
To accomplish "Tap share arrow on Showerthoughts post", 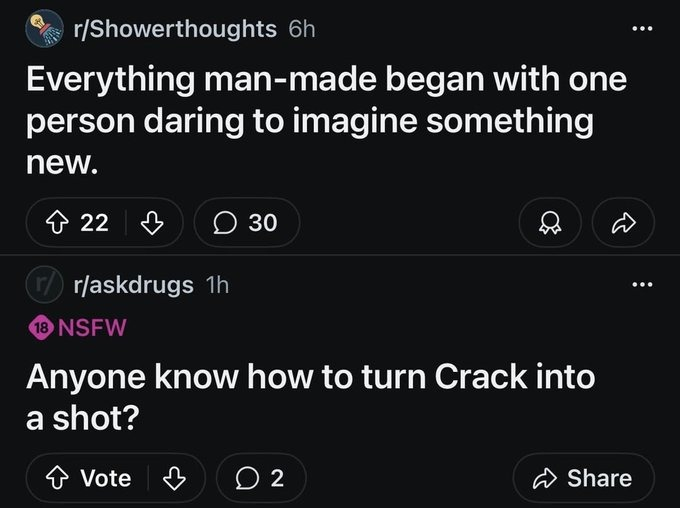I will coord(624,222).
